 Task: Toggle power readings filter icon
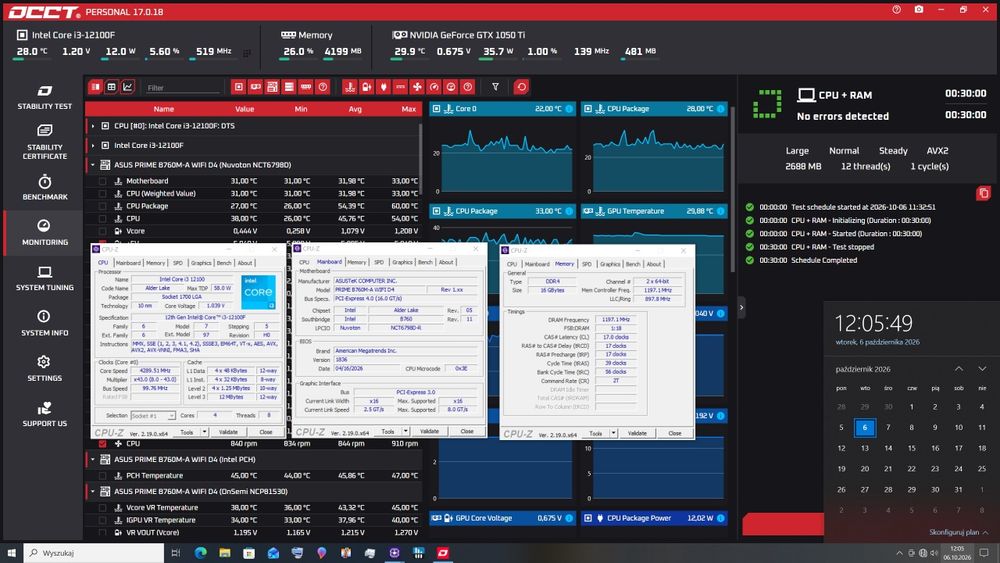click(x=383, y=87)
